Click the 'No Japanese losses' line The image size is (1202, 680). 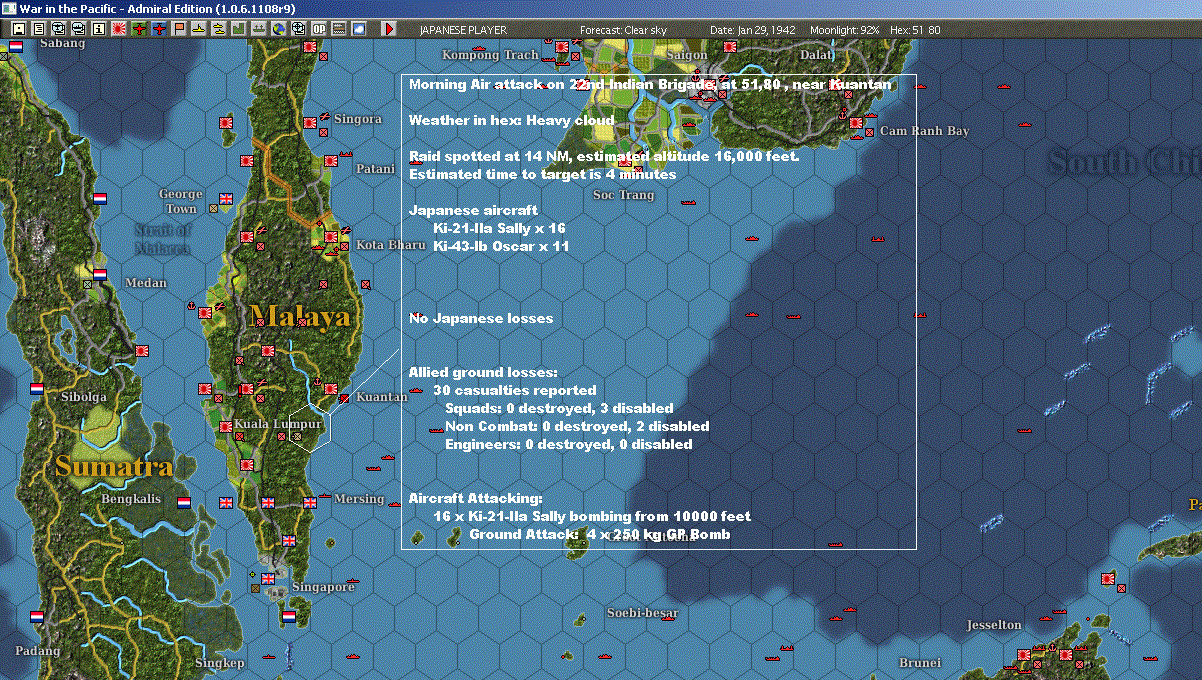click(481, 318)
